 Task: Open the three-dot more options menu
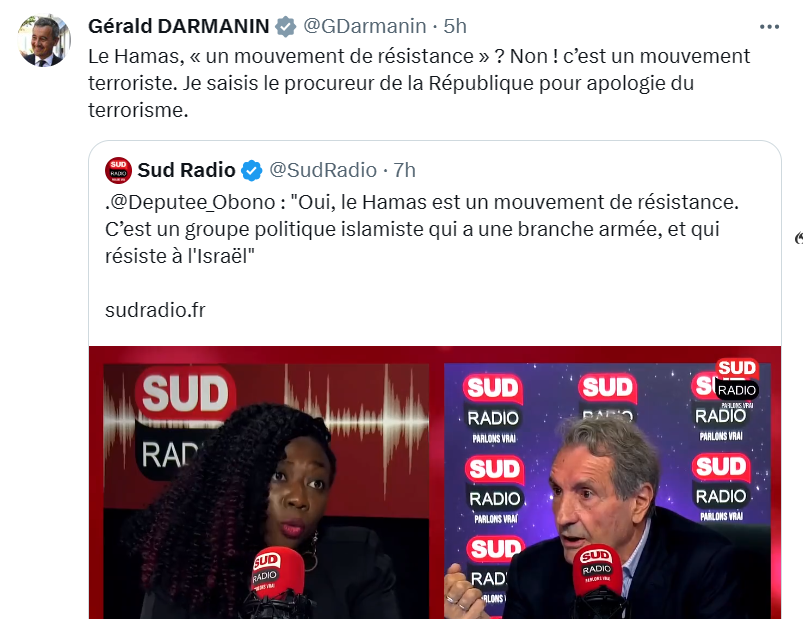[x=769, y=27]
